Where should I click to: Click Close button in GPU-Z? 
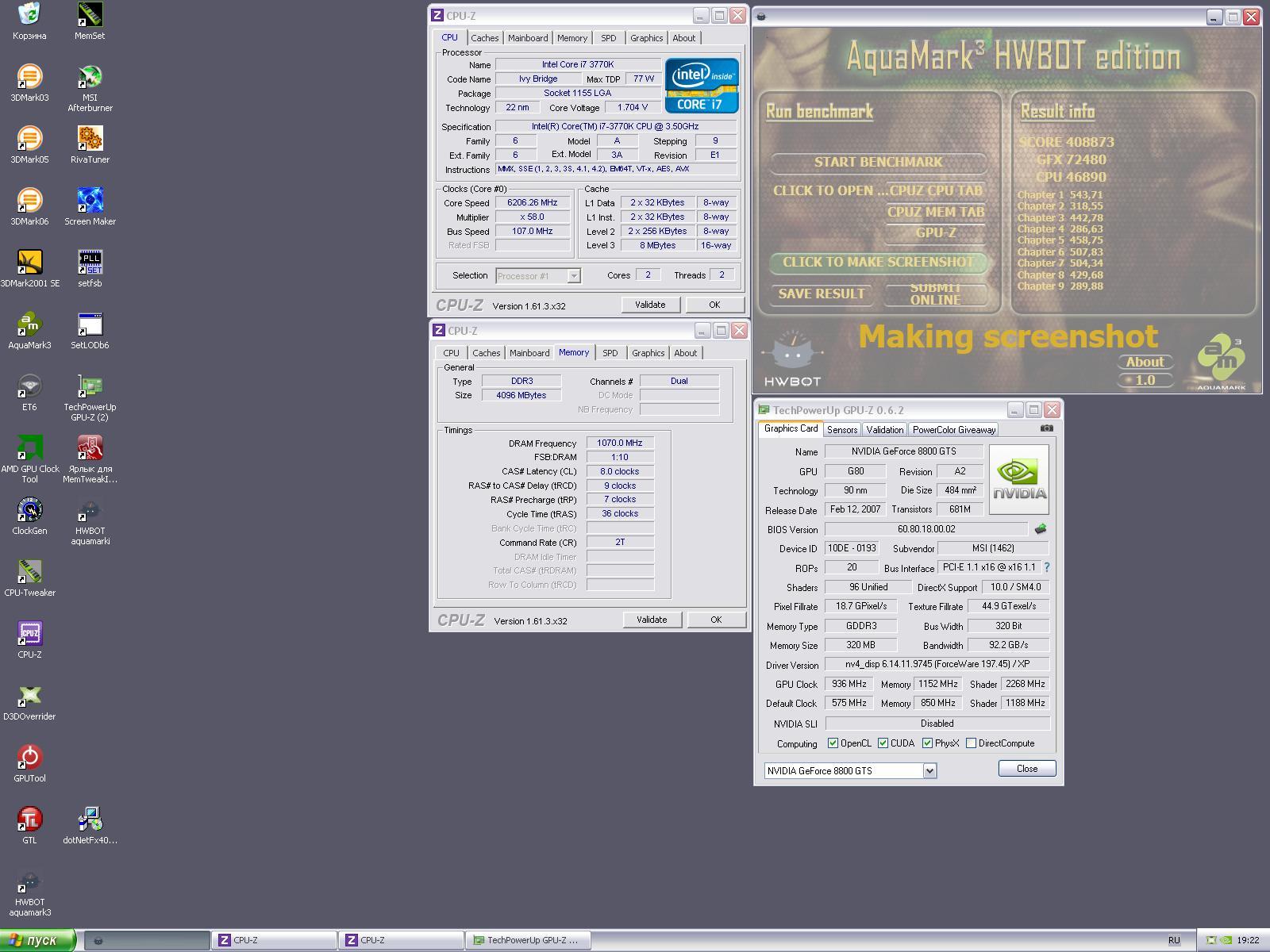coord(1027,768)
